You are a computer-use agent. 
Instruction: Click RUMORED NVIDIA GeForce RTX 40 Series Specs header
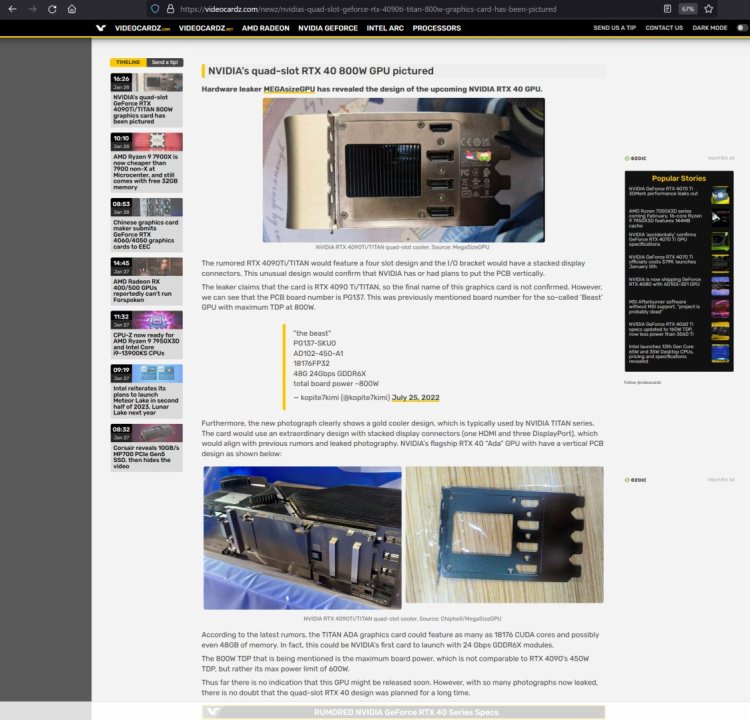coord(406,712)
